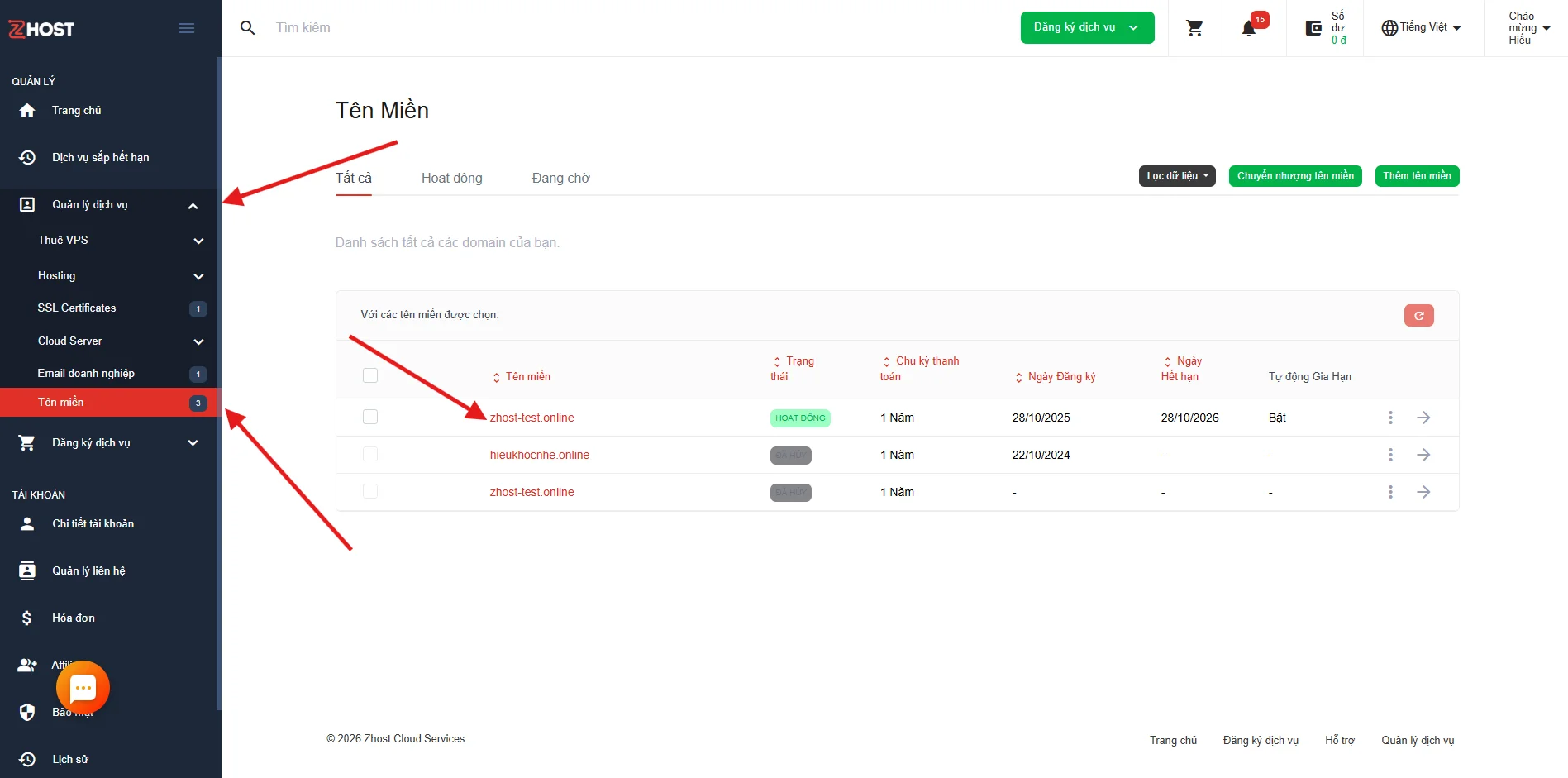Click the 28/10/2026 expiry date cell
1568x778 pixels.
pyautogui.click(x=1189, y=418)
